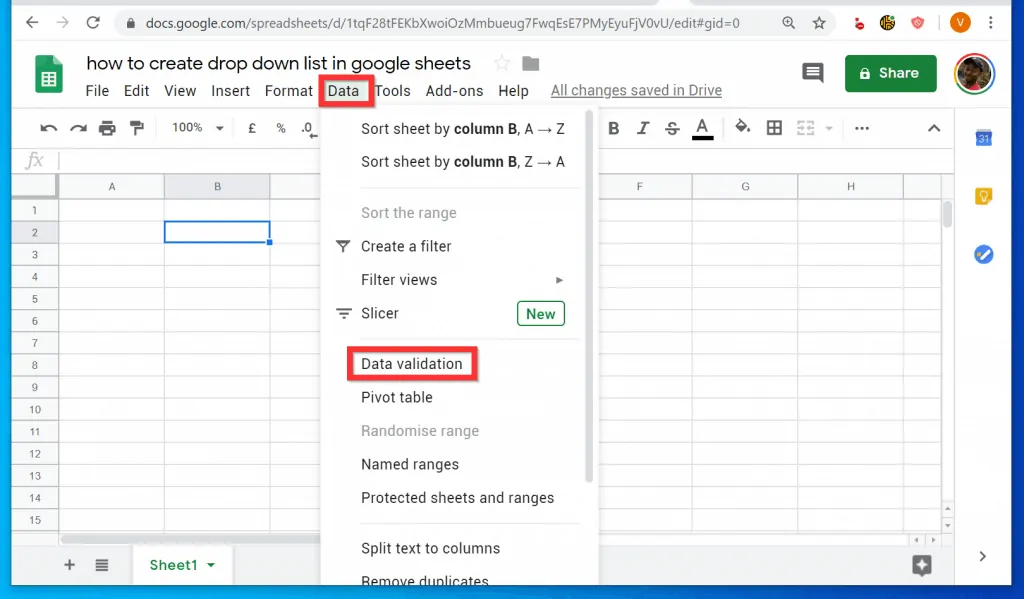1024x599 pixels.
Task: Open the Insert menu
Action: tap(230, 90)
